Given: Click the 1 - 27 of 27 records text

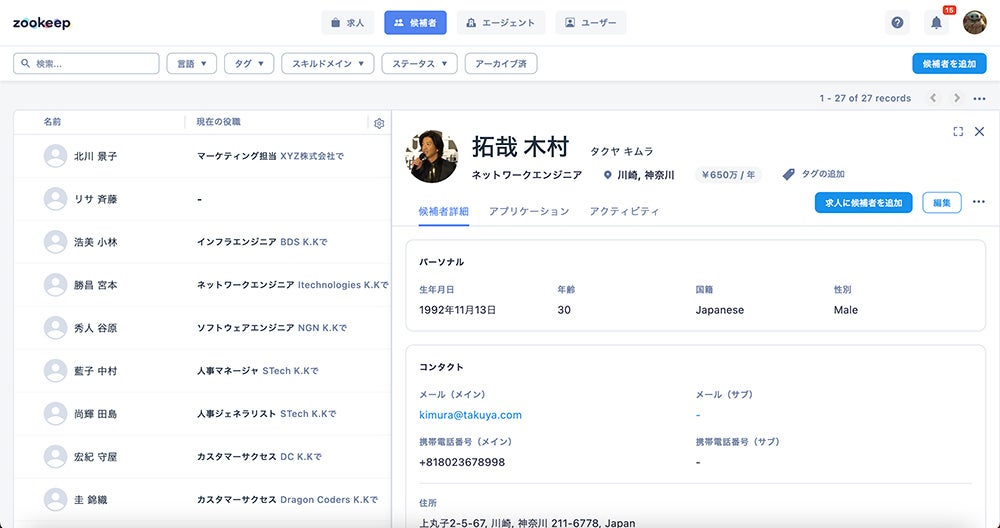Looking at the screenshot, I should point(865,98).
